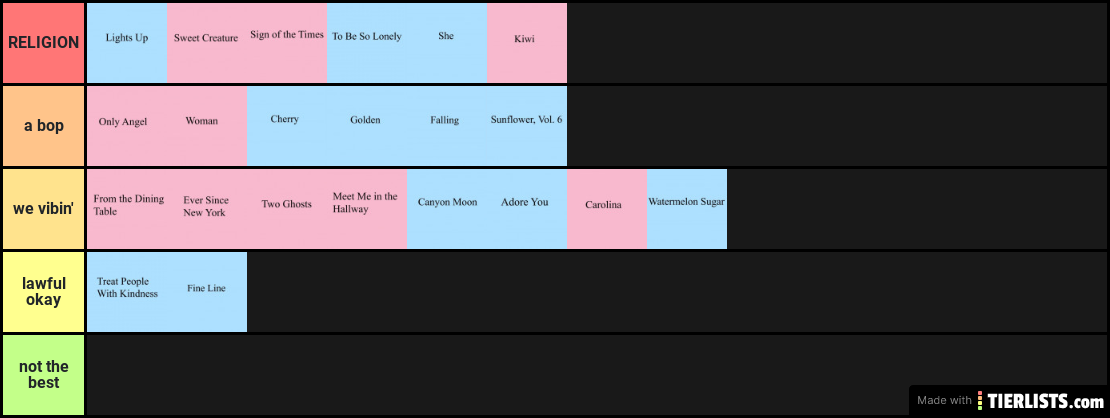Screen dimensions: 1110x418
Task: Click the TIERLISTS.com logo icon
Action: click(980, 400)
